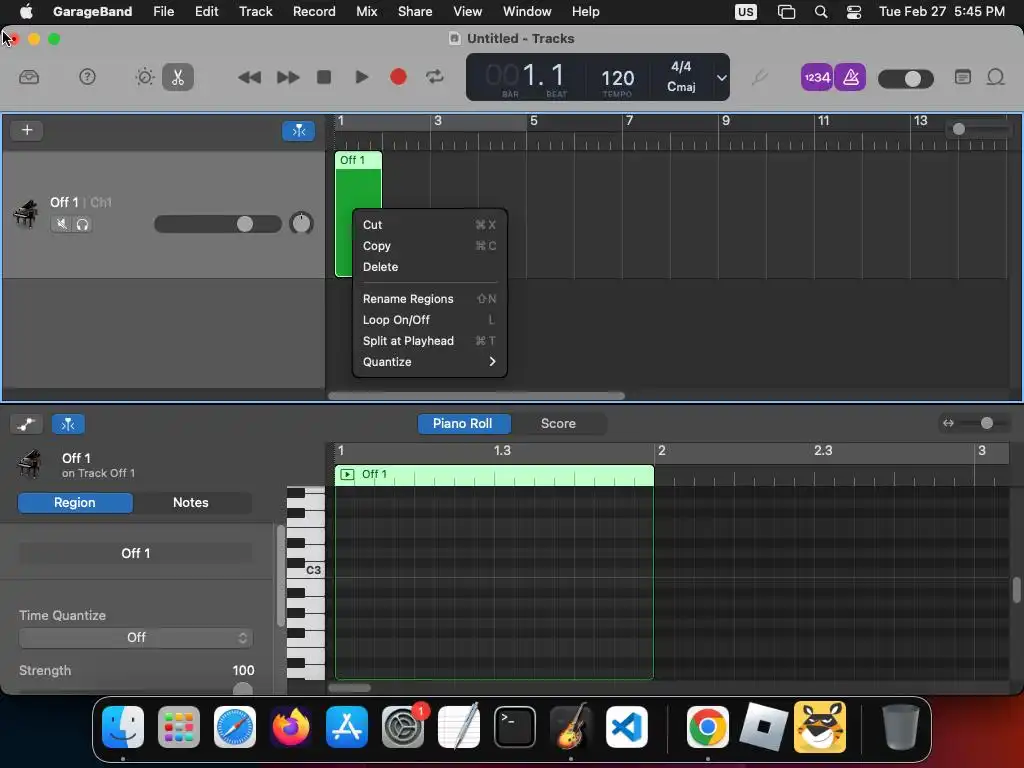Toggle the 1234 count-in button
The height and width of the screenshot is (768, 1024).
point(816,78)
